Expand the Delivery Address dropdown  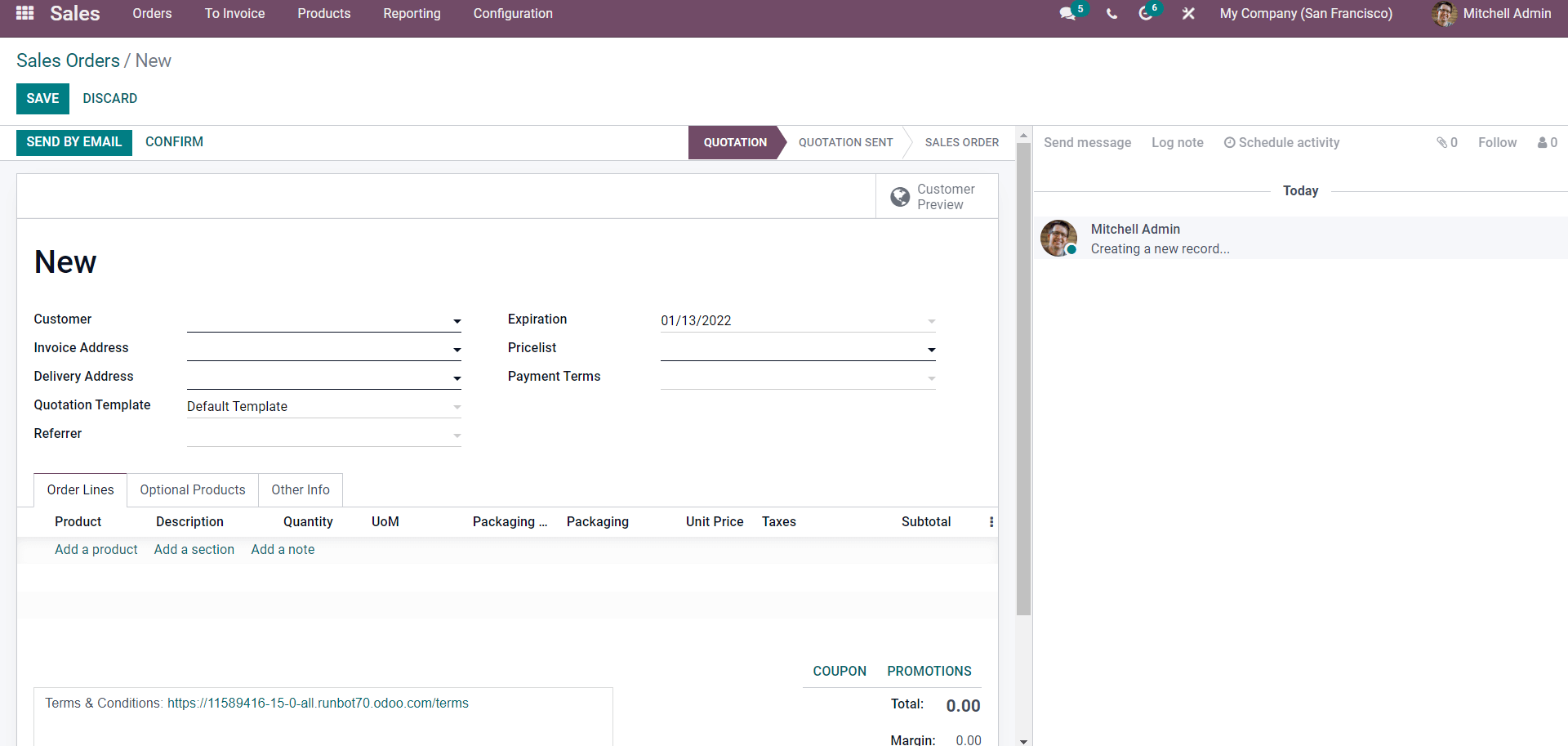[457, 378]
